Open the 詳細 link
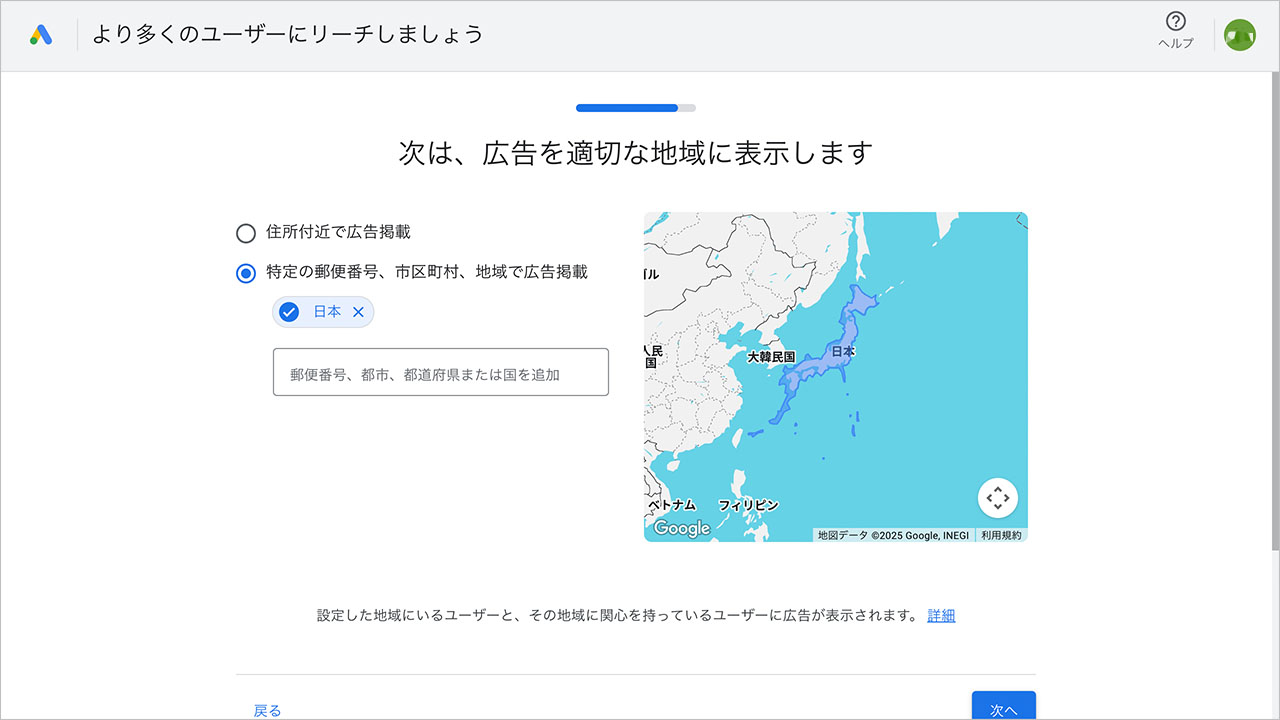This screenshot has height=720, width=1280. [x=939, y=615]
